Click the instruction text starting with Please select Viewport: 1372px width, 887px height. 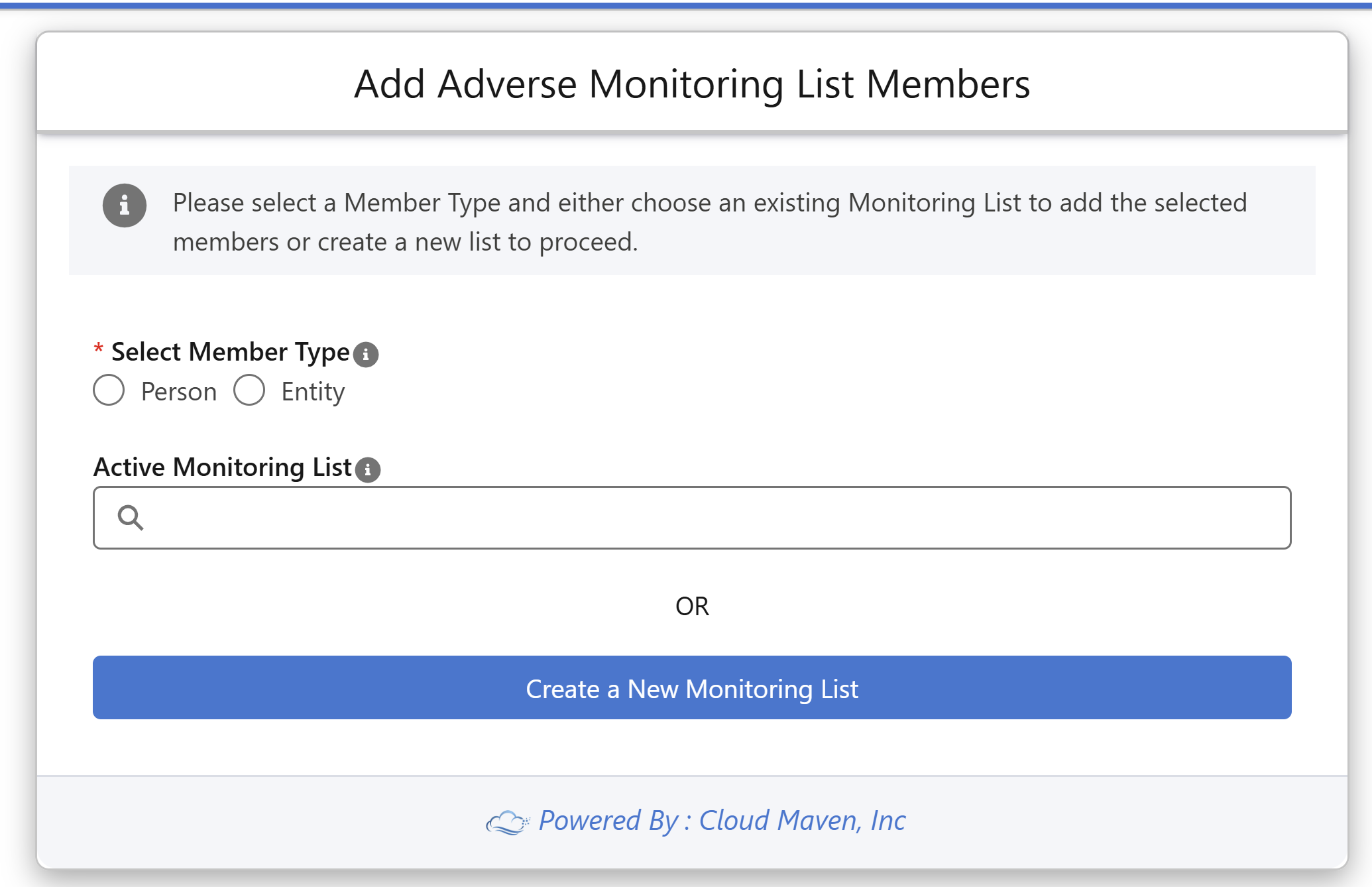[710, 222]
